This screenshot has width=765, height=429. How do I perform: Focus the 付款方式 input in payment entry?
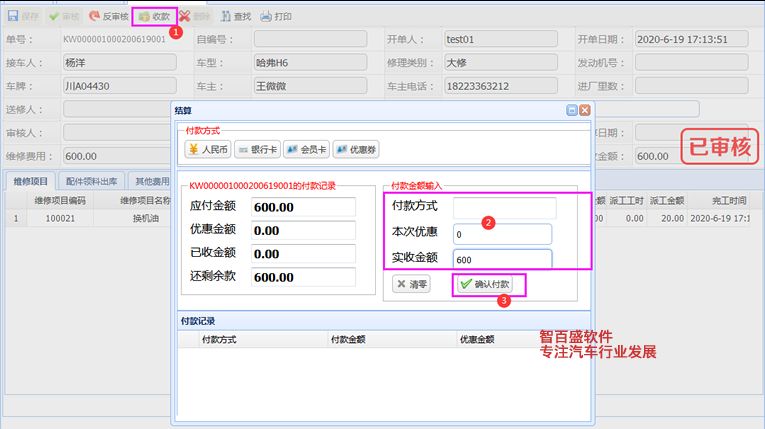click(504, 208)
